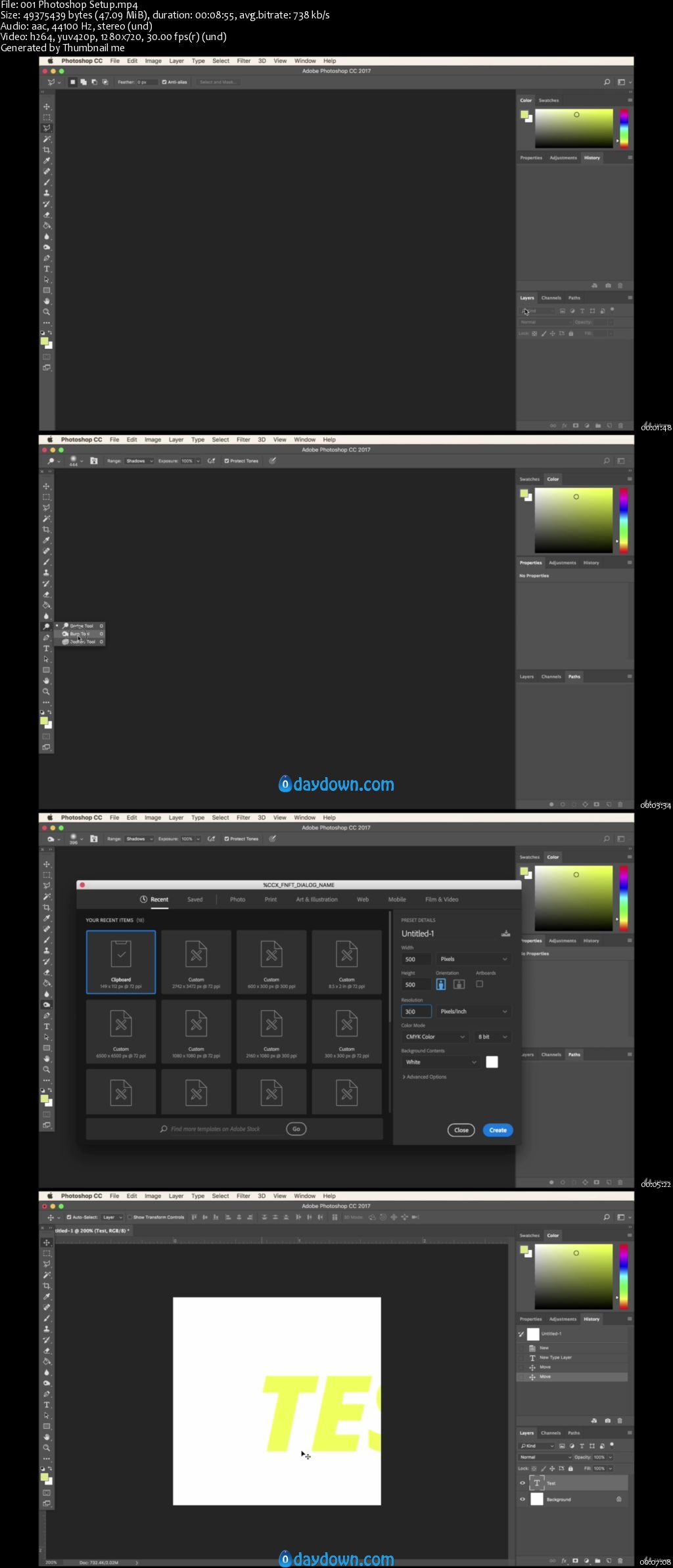Click the save preset icon beside the Untitled-1 name

505,933
